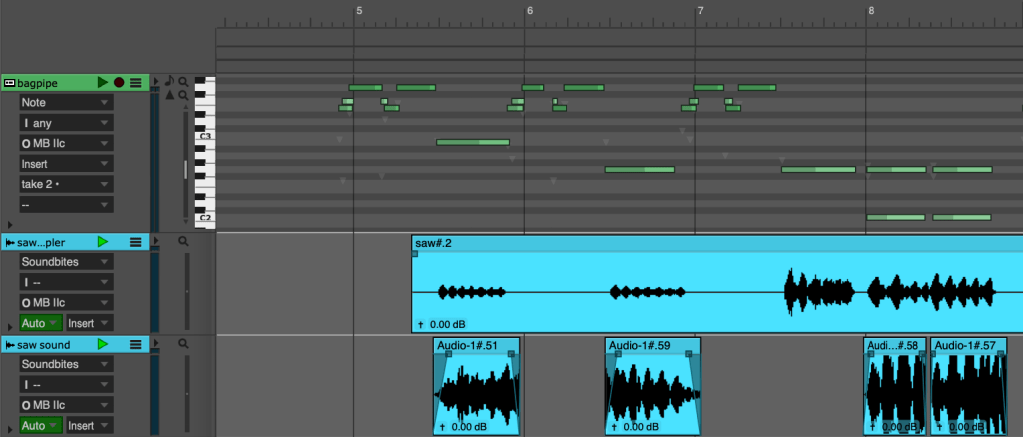Click the Insert button on the saw...pler track
The image size is (1023, 437).
coord(88,323)
